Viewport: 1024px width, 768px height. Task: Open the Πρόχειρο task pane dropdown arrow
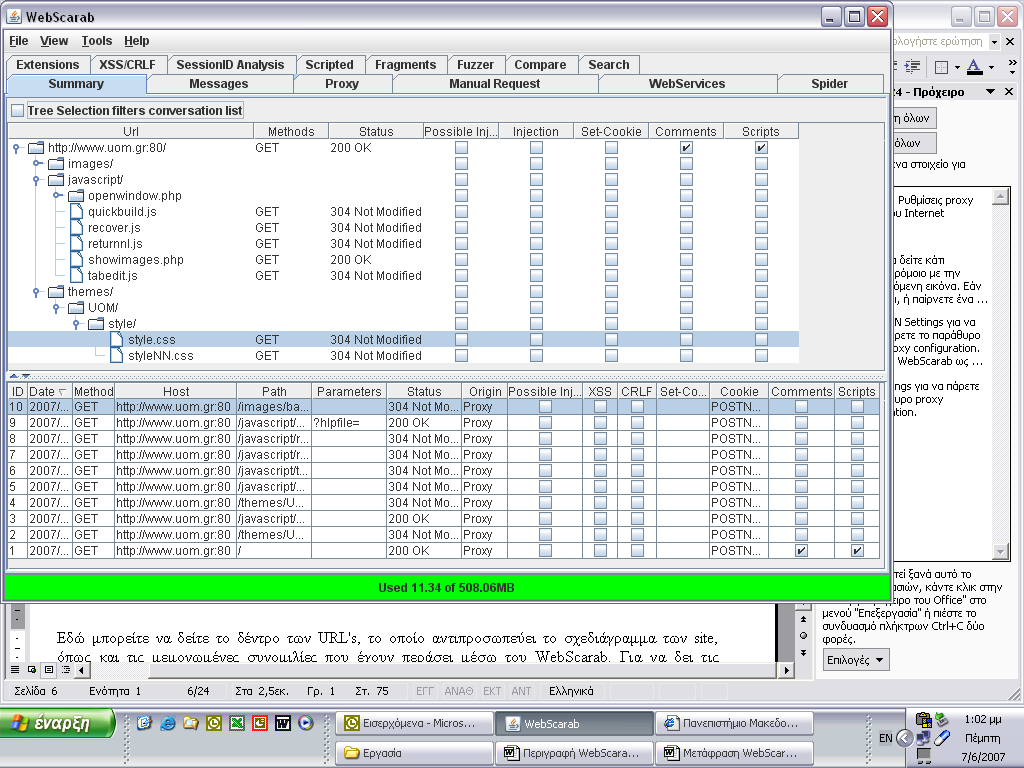click(991, 91)
